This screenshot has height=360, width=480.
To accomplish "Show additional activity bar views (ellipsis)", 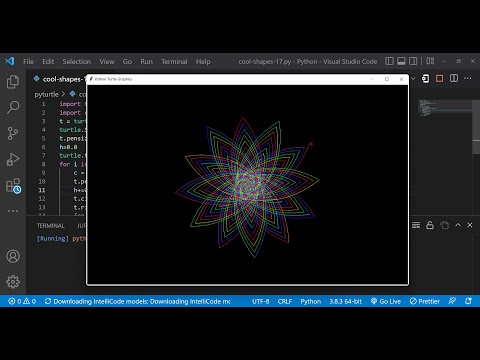I will 13,211.
